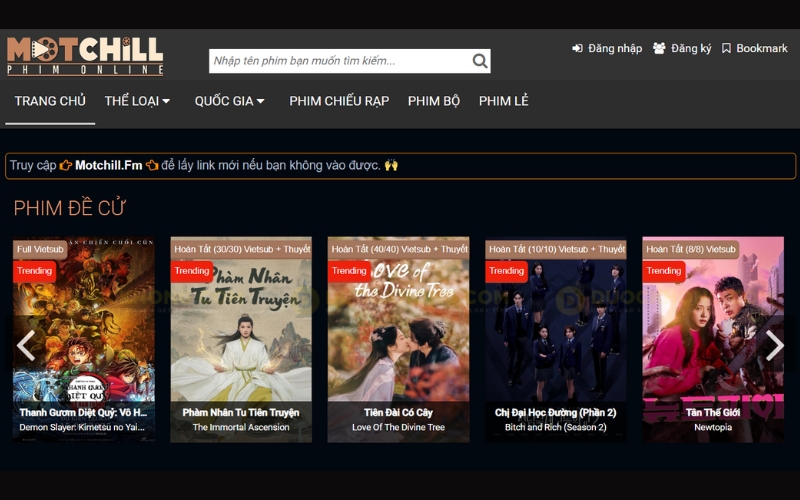Viewport: 800px width, 500px height.
Task: Open Thanh Gươm Diệt Quỷ movie poster
Action: 84,339
